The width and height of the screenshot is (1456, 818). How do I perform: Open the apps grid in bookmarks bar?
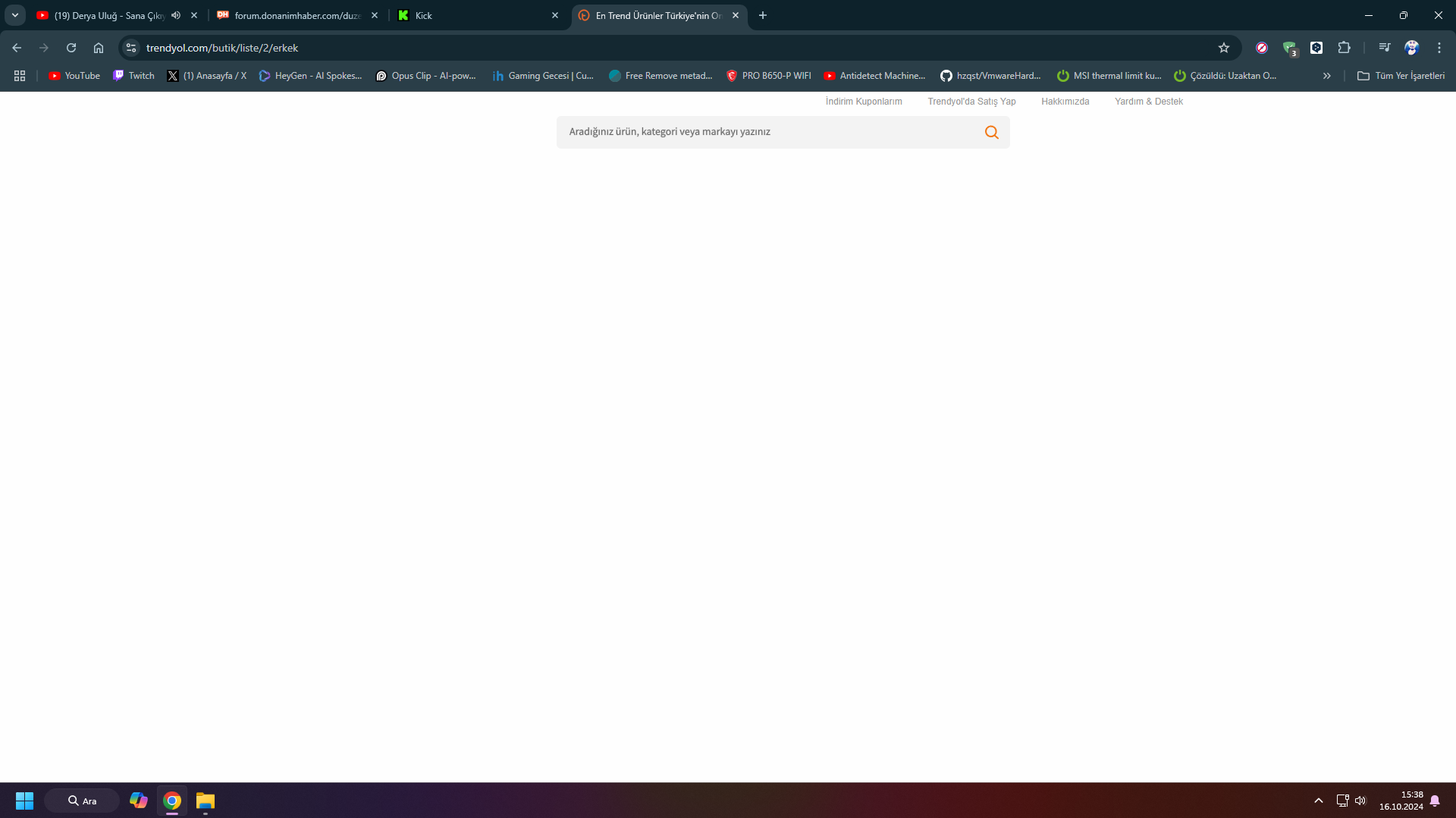pos(20,76)
